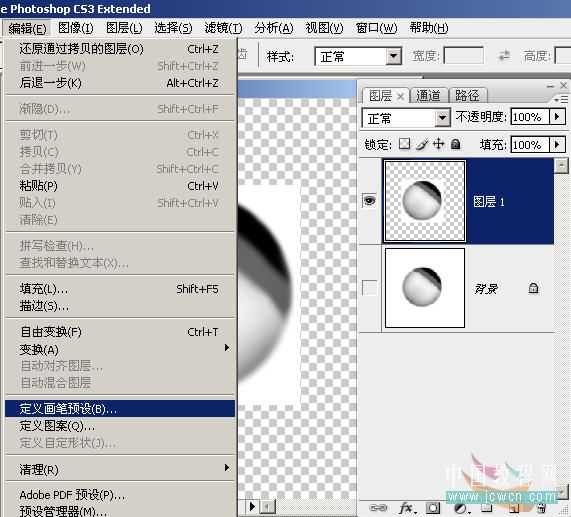
Task: Open the Layers panel options menu icon
Action: coord(561,99)
